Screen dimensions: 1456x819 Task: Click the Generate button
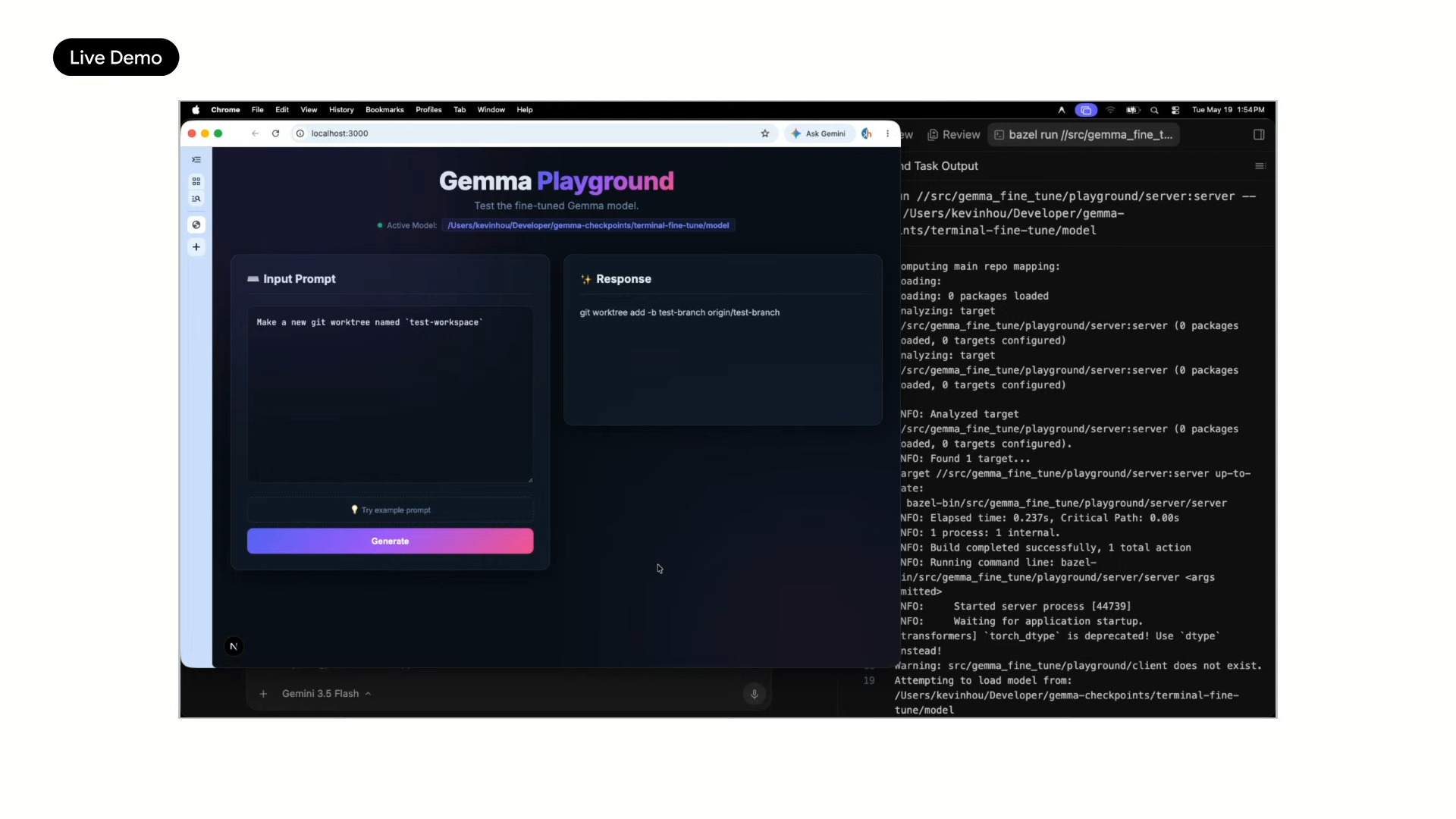tap(390, 541)
